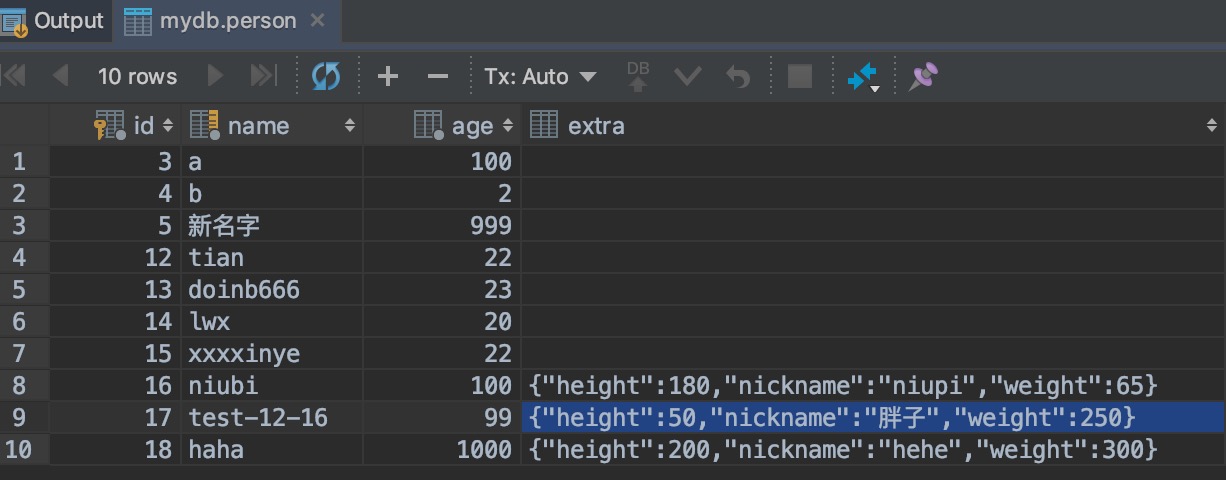Delete selected row with minus icon

pyautogui.click(x=438, y=76)
